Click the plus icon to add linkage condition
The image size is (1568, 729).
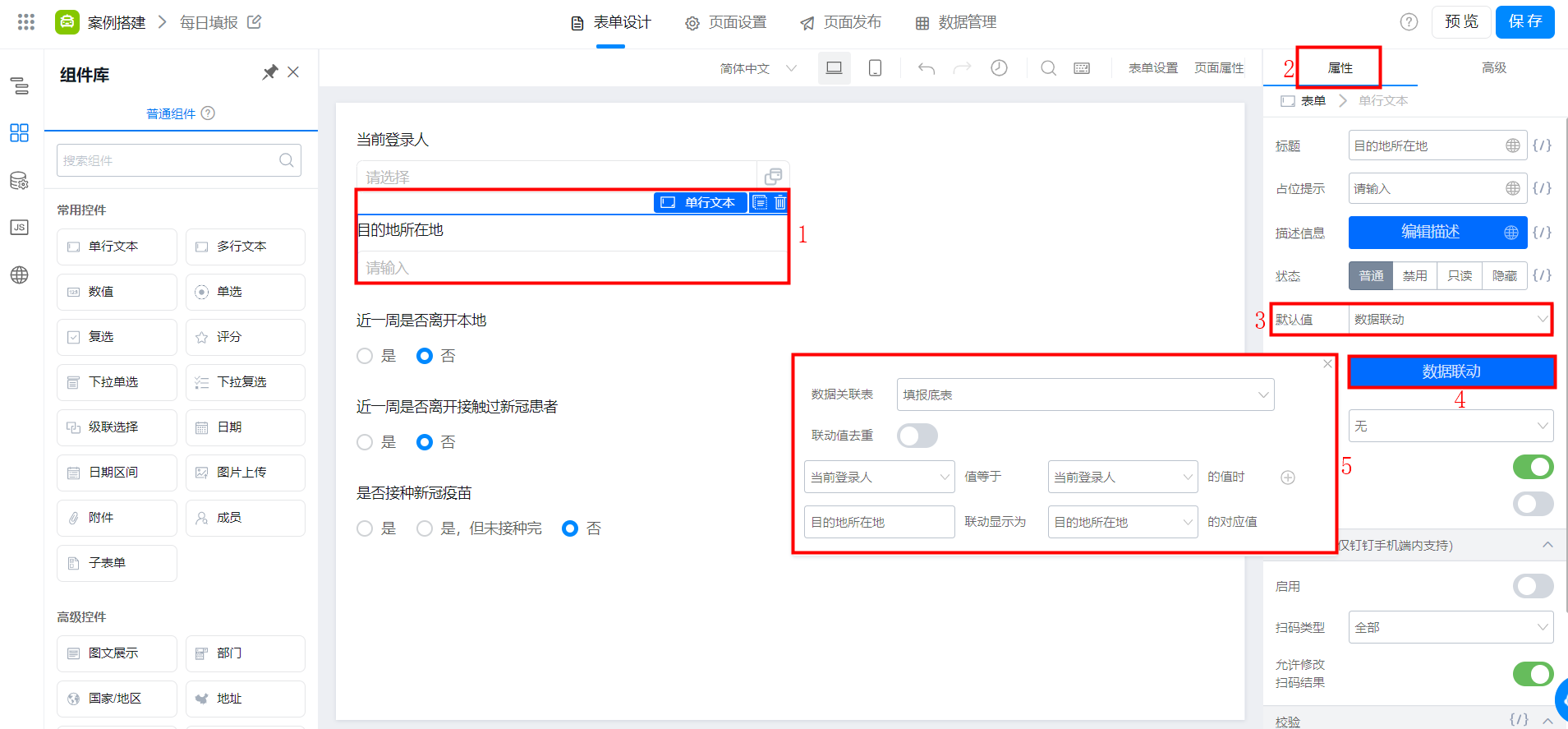pos(1288,478)
